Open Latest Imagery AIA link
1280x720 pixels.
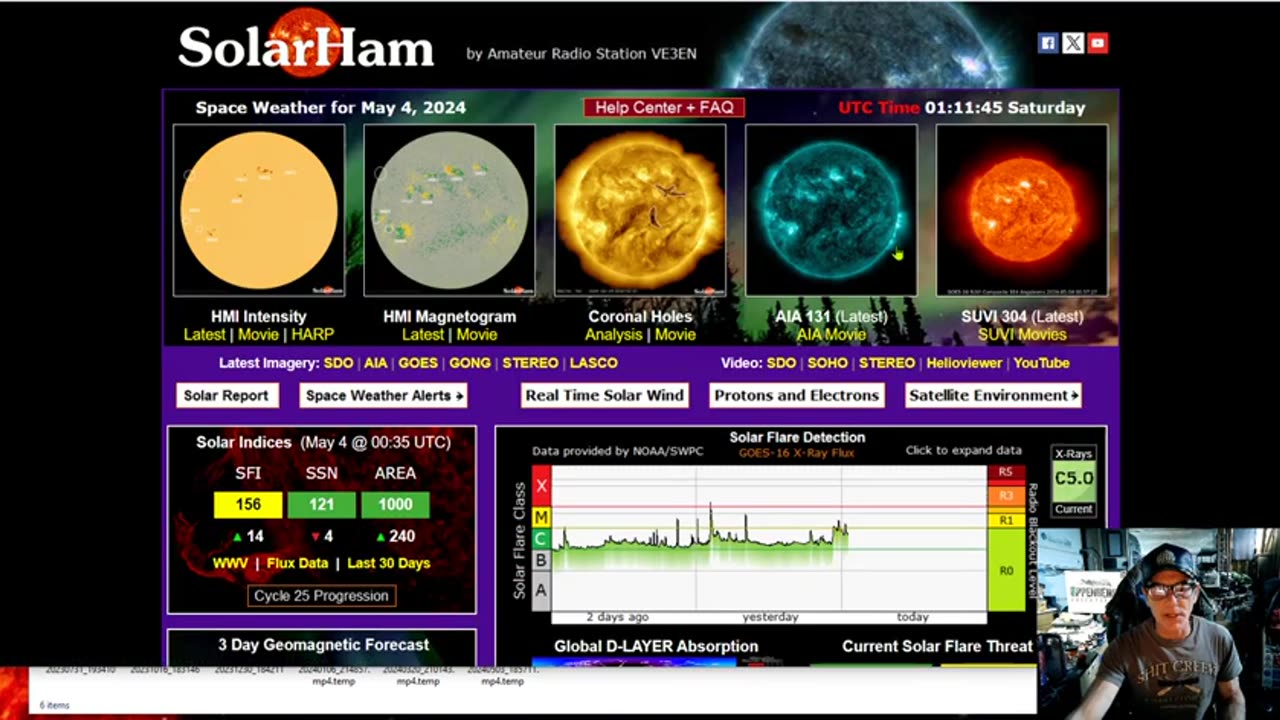tap(376, 363)
